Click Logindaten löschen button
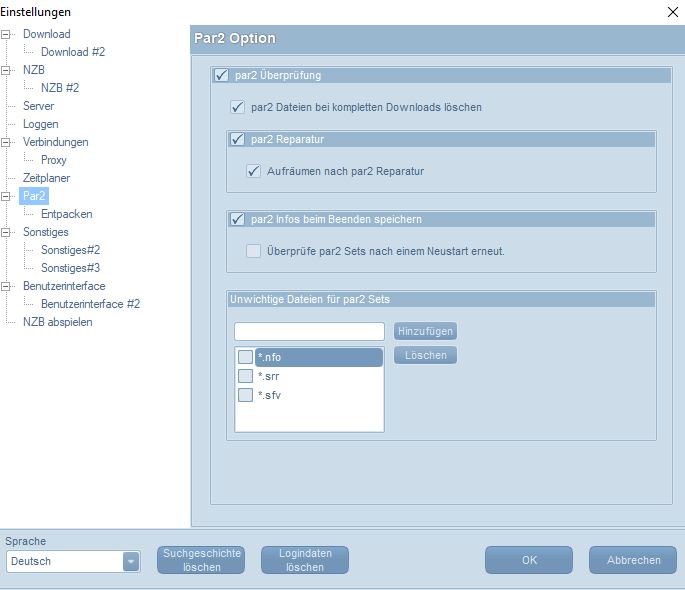Viewport: 685px width, 590px height. point(305,560)
